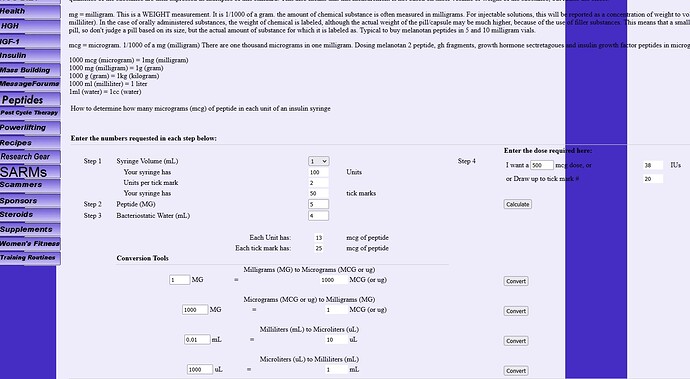
Task: Click the mL input showing 0.01
Action: click(x=197, y=339)
